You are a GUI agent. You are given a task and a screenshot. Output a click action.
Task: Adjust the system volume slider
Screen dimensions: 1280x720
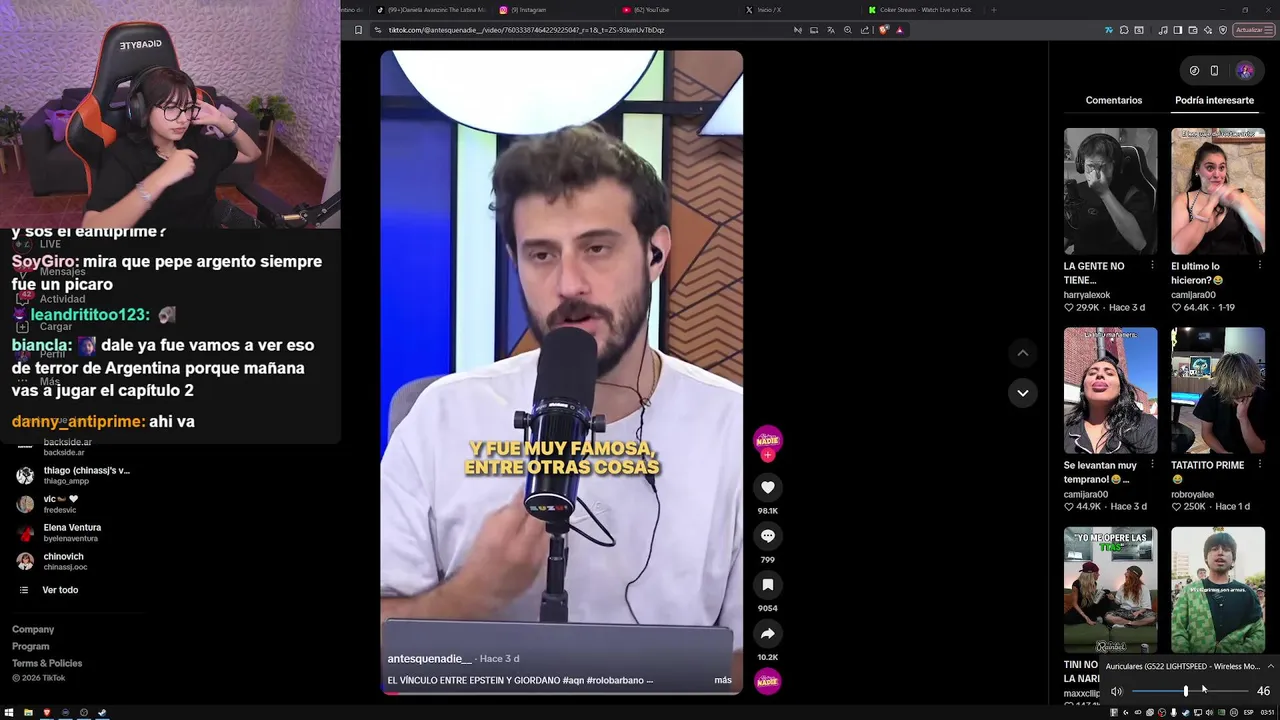tap(1190, 691)
